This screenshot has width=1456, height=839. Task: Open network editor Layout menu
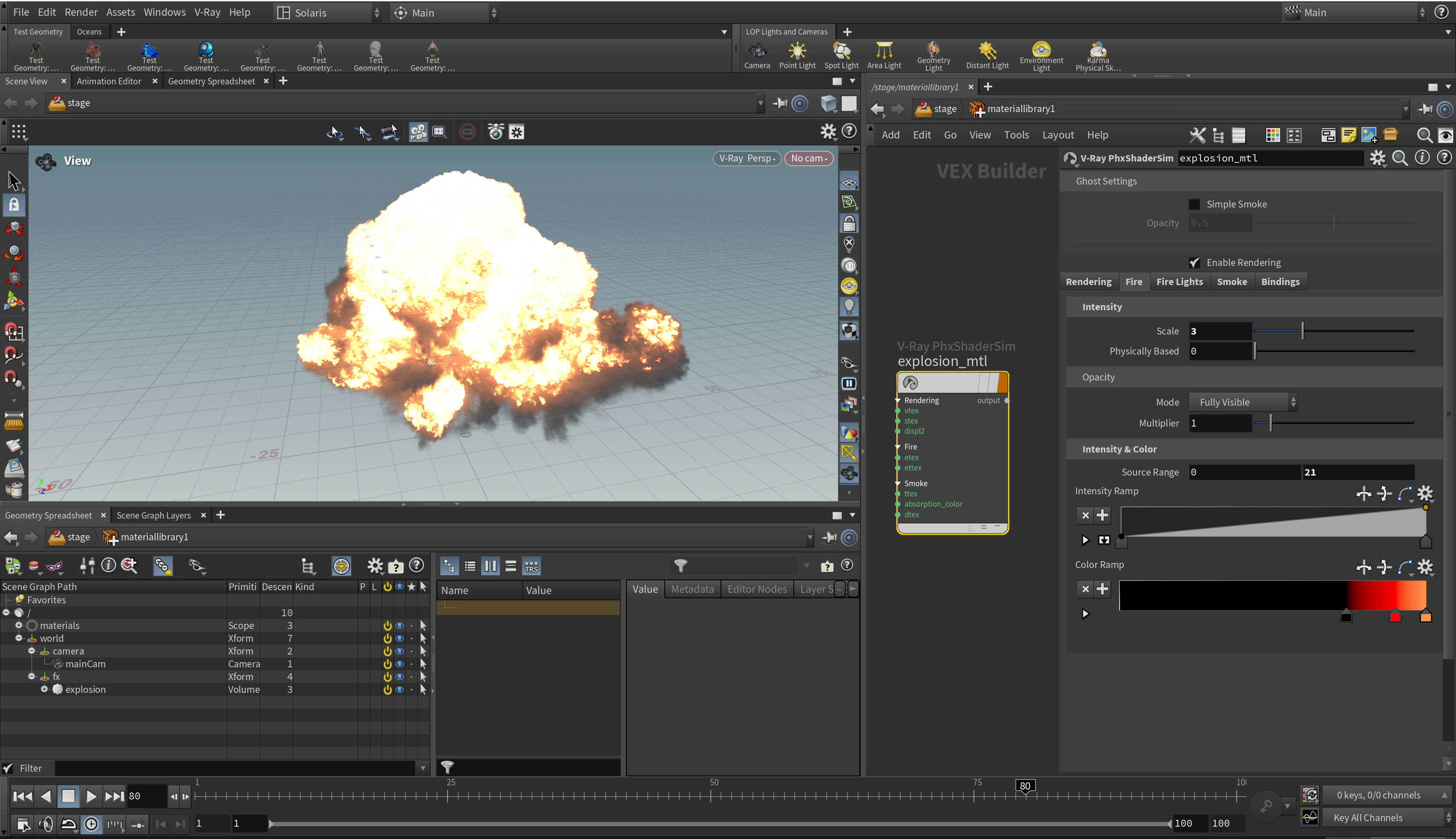pos(1057,135)
